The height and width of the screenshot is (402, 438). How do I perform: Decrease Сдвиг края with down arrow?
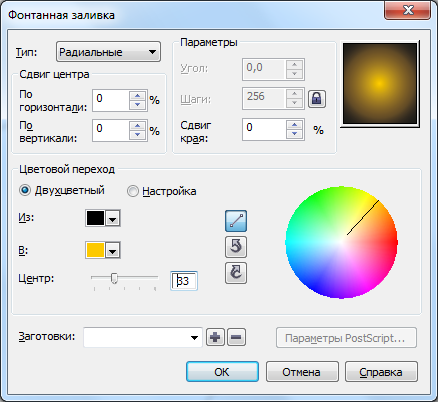click(x=294, y=134)
